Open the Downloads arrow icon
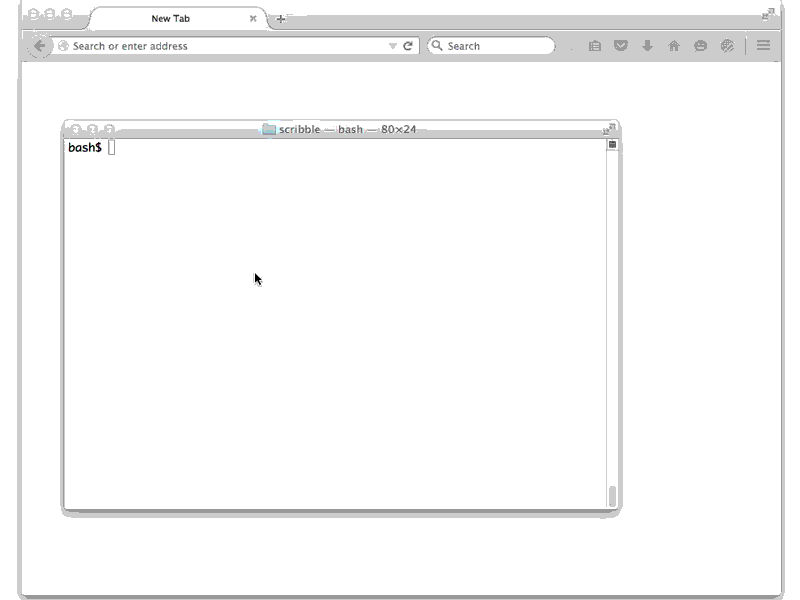The height and width of the screenshot is (600, 800). [x=647, y=46]
